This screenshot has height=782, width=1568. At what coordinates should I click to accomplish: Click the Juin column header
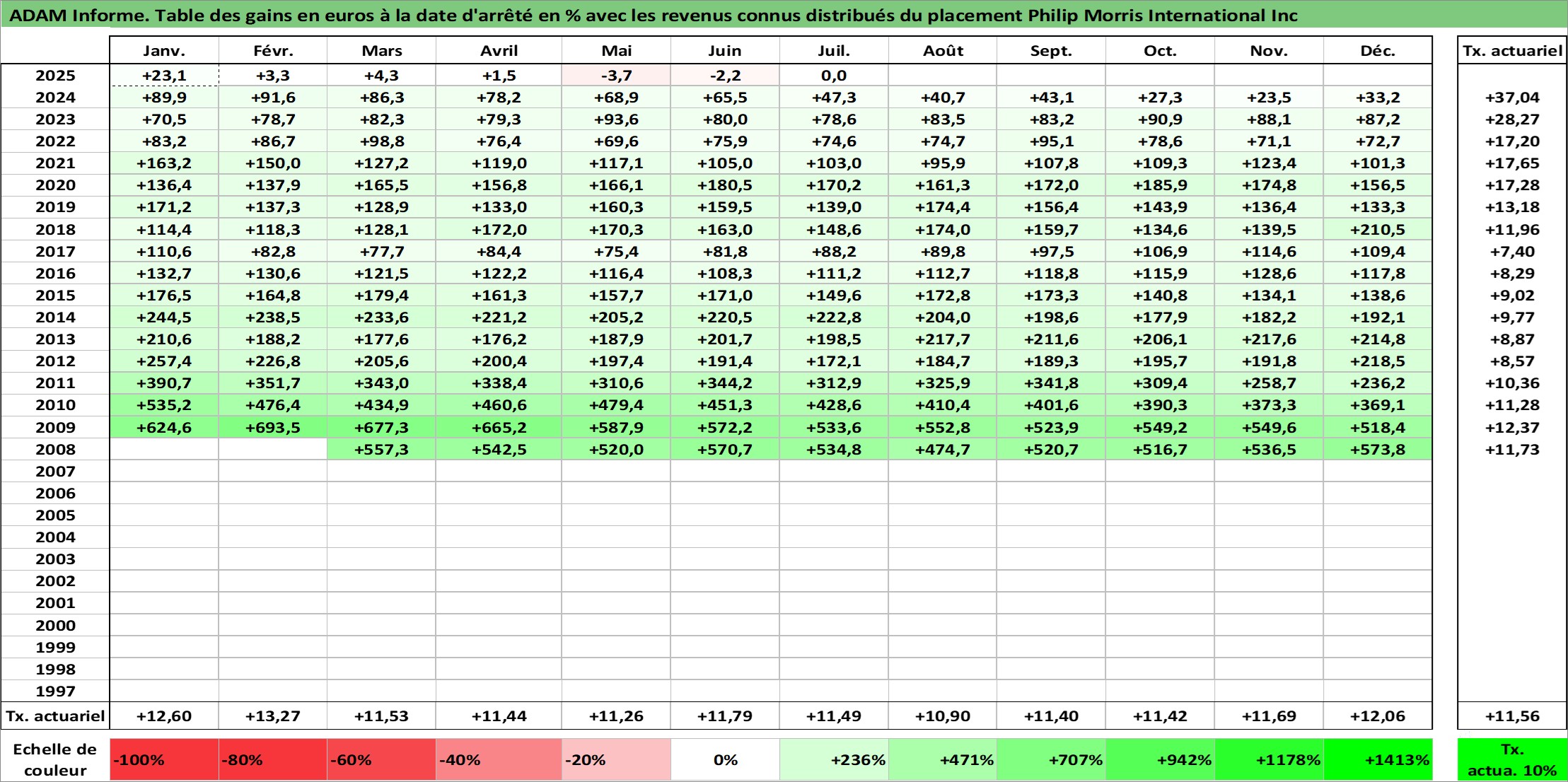(725, 50)
